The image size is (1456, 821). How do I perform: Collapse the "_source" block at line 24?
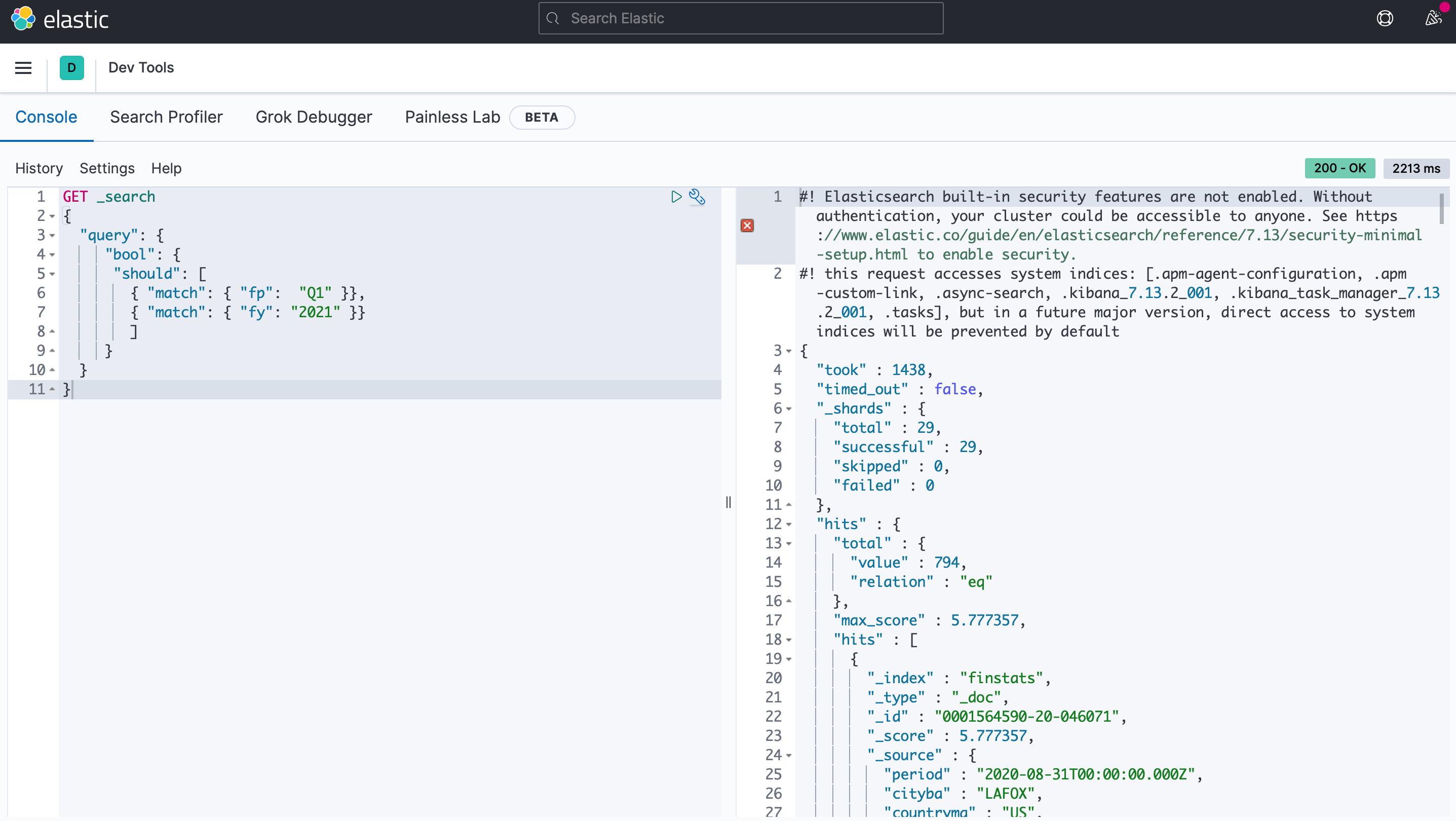(788, 756)
